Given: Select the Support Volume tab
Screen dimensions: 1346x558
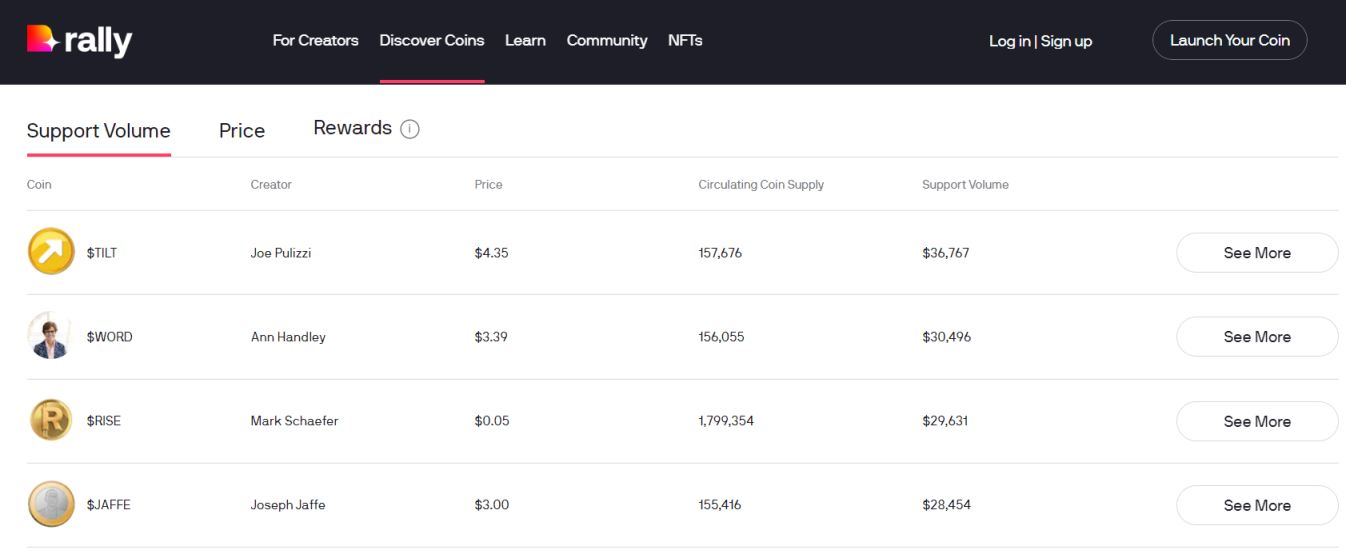Looking at the screenshot, I should click(x=99, y=131).
